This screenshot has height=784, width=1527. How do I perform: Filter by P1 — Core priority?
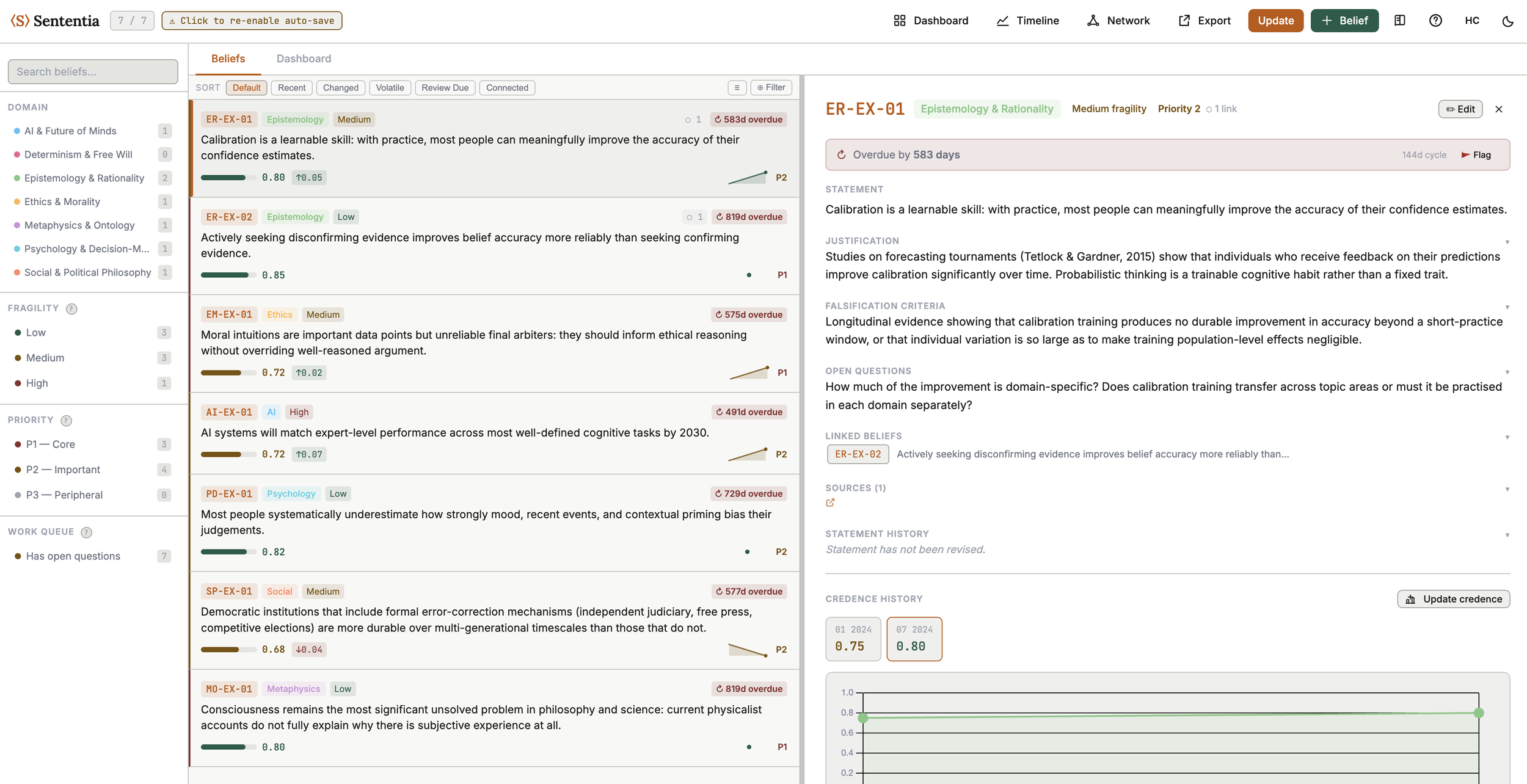tap(92, 445)
